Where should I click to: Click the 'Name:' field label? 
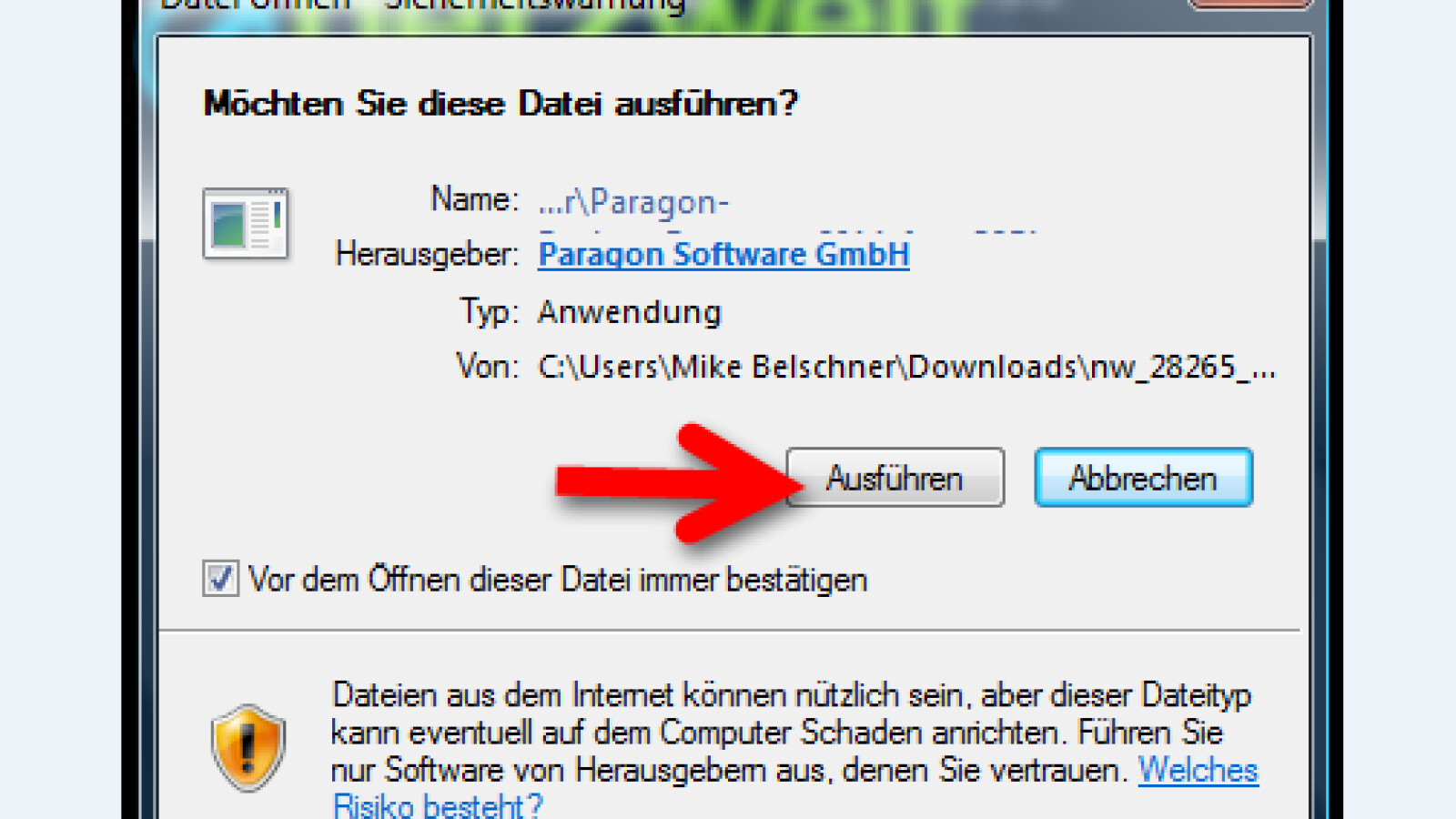point(474,198)
